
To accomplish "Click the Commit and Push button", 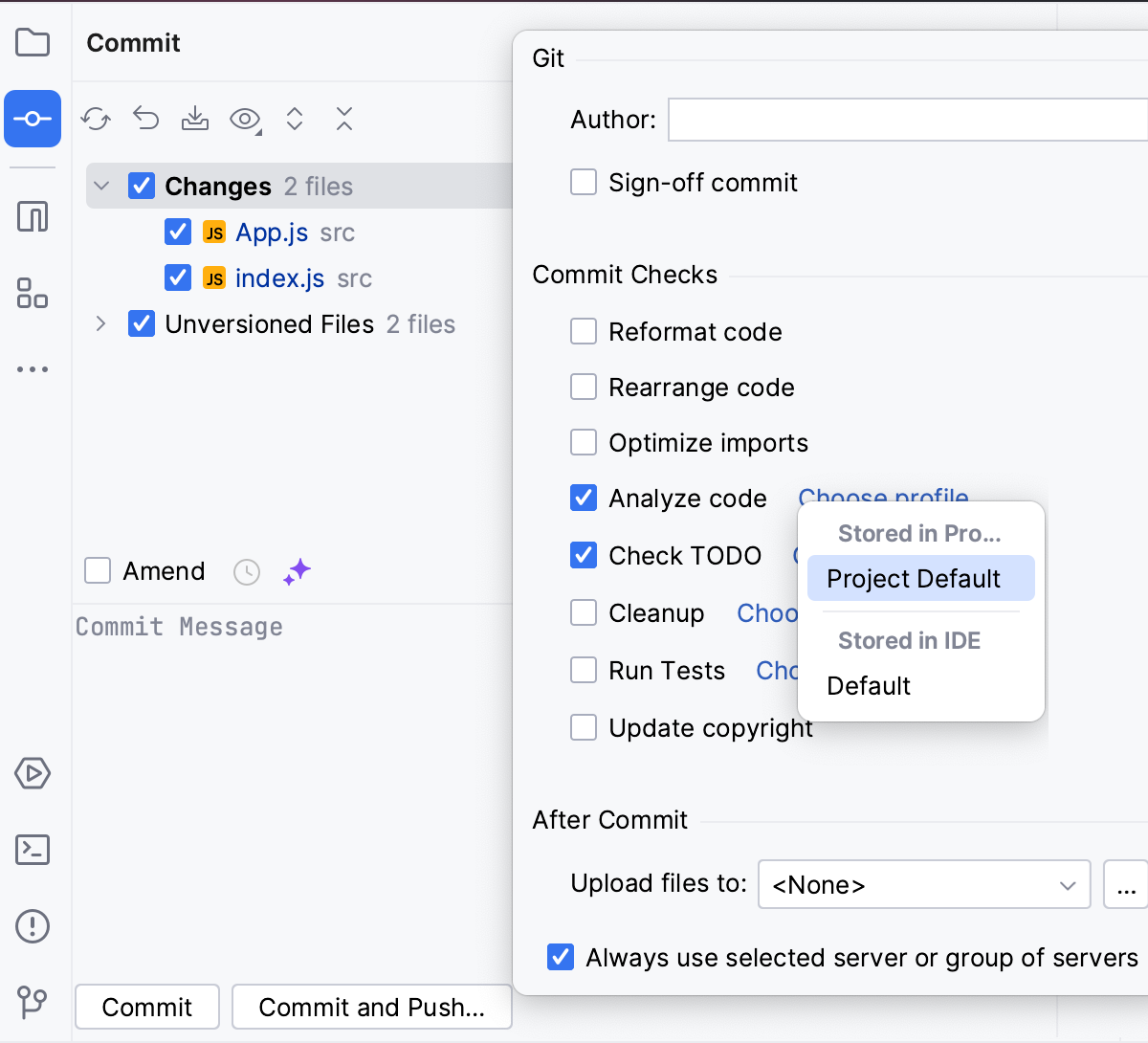I will pyautogui.click(x=371, y=1007).
